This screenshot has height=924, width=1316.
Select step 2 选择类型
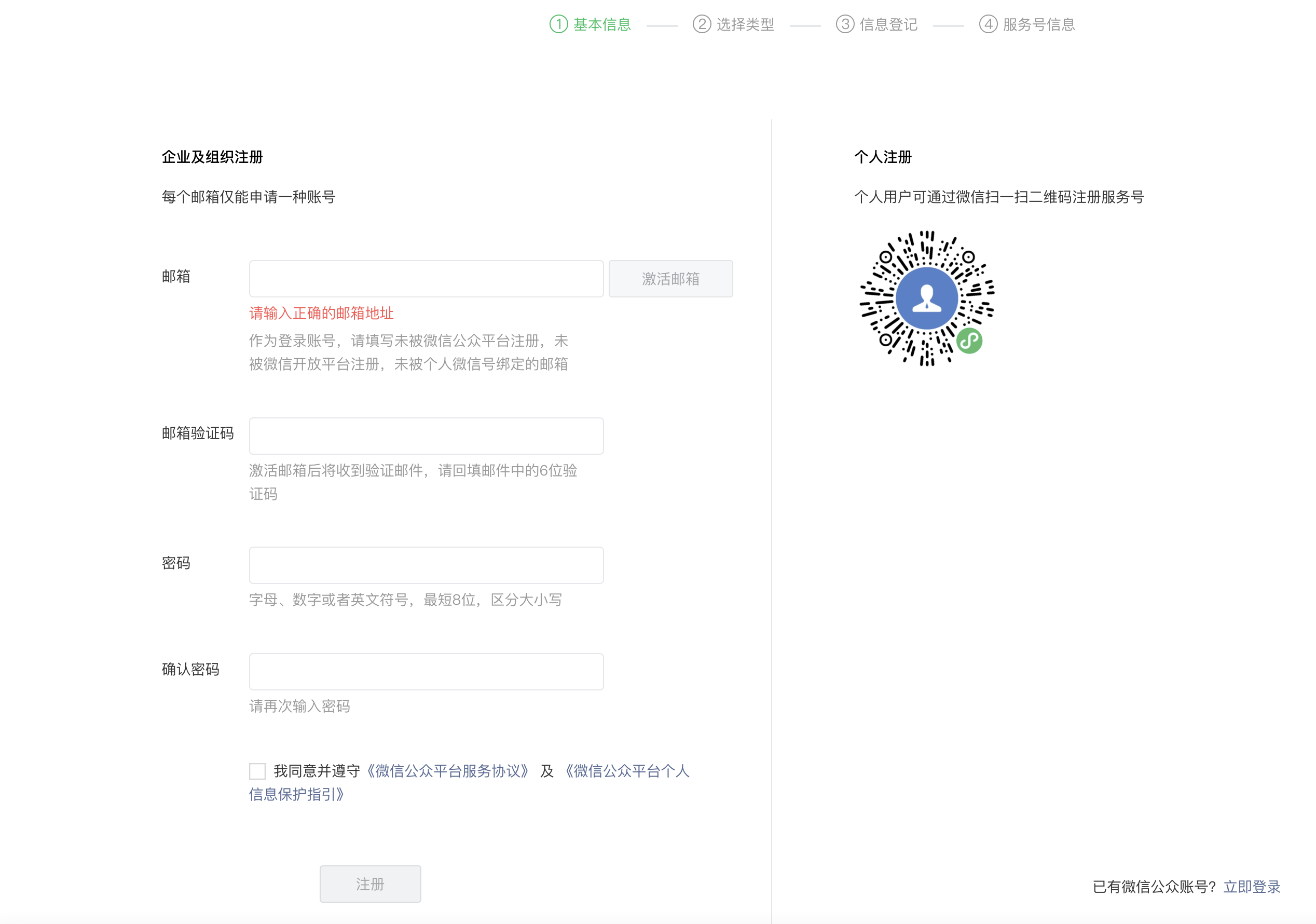coord(734,24)
